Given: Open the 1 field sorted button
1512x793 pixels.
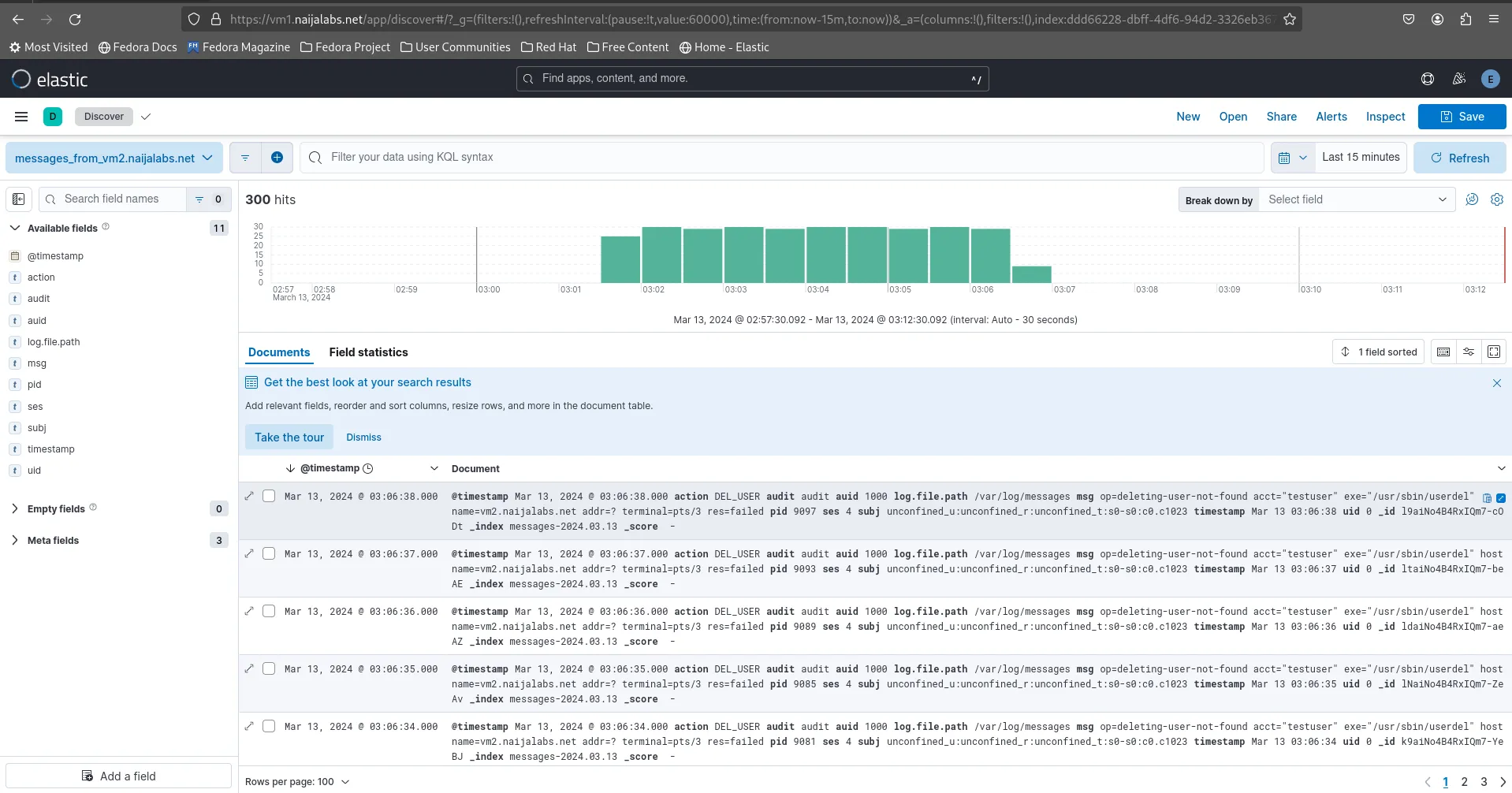Looking at the screenshot, I should click(x=1378, y=352).
